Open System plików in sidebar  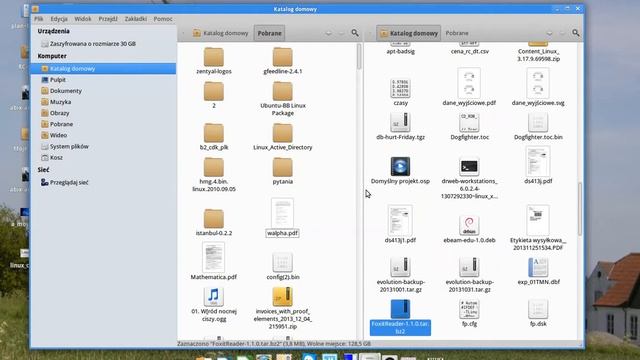point(65,146)
